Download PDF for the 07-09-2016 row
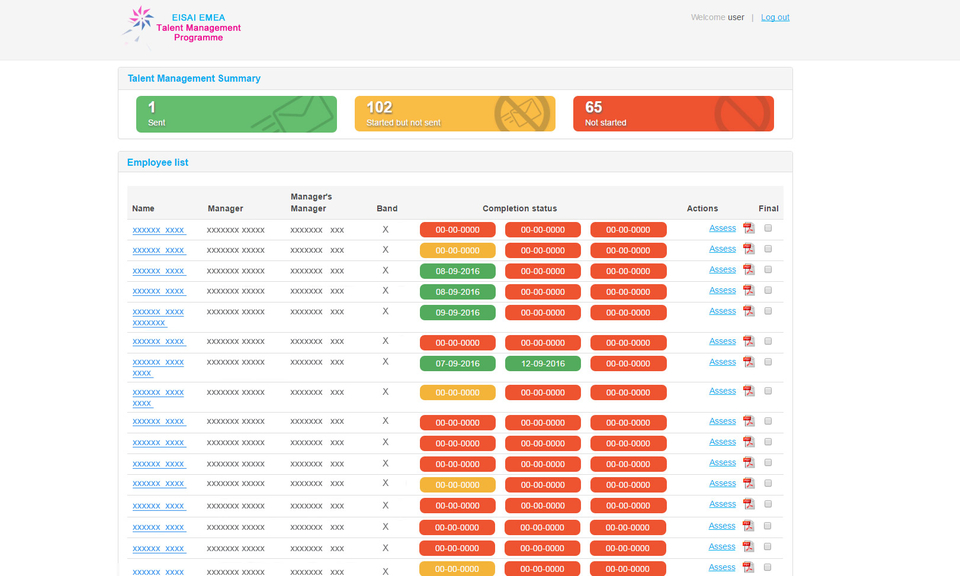This screenshot has width=960, height=576. point(748,363)
